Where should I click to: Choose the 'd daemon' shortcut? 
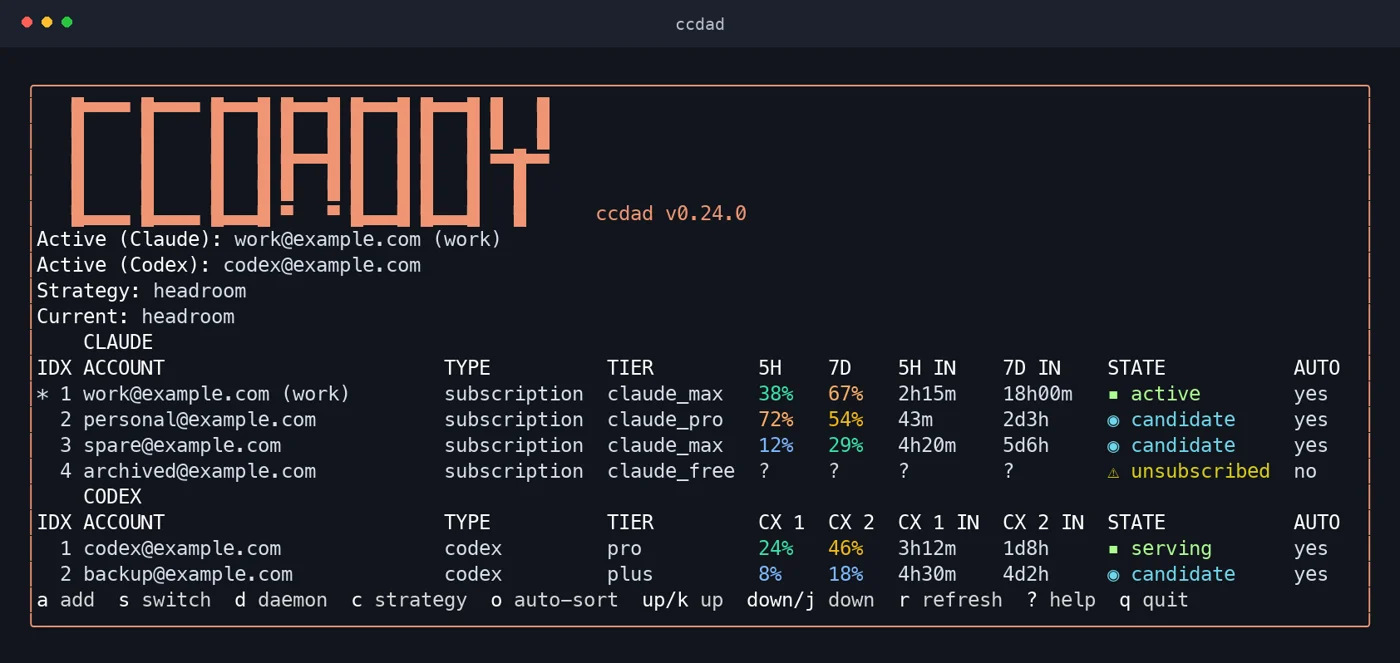click(x=281, y=600)
